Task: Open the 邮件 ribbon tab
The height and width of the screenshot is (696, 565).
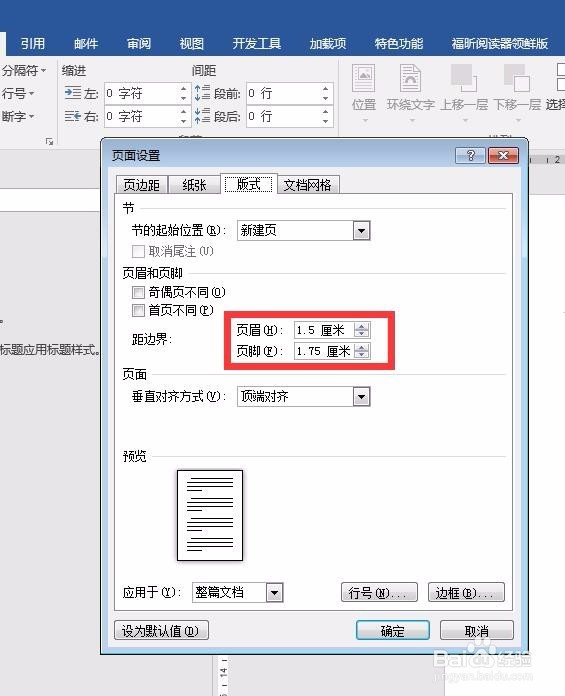Action: tap(86, 43)
